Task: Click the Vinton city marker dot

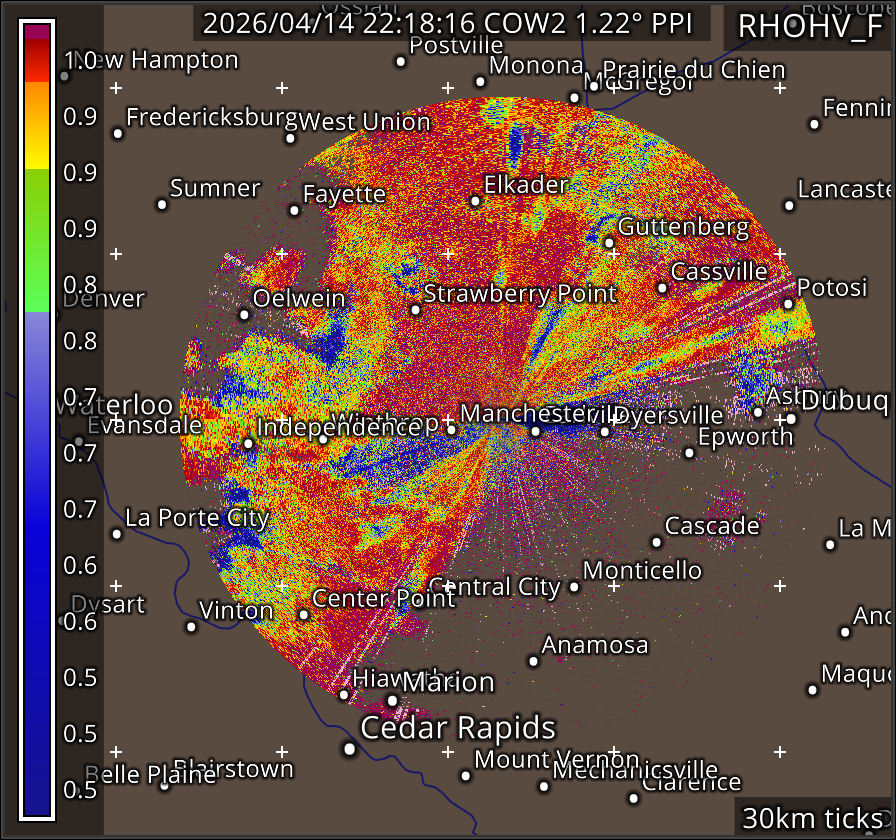Action: 191,627
